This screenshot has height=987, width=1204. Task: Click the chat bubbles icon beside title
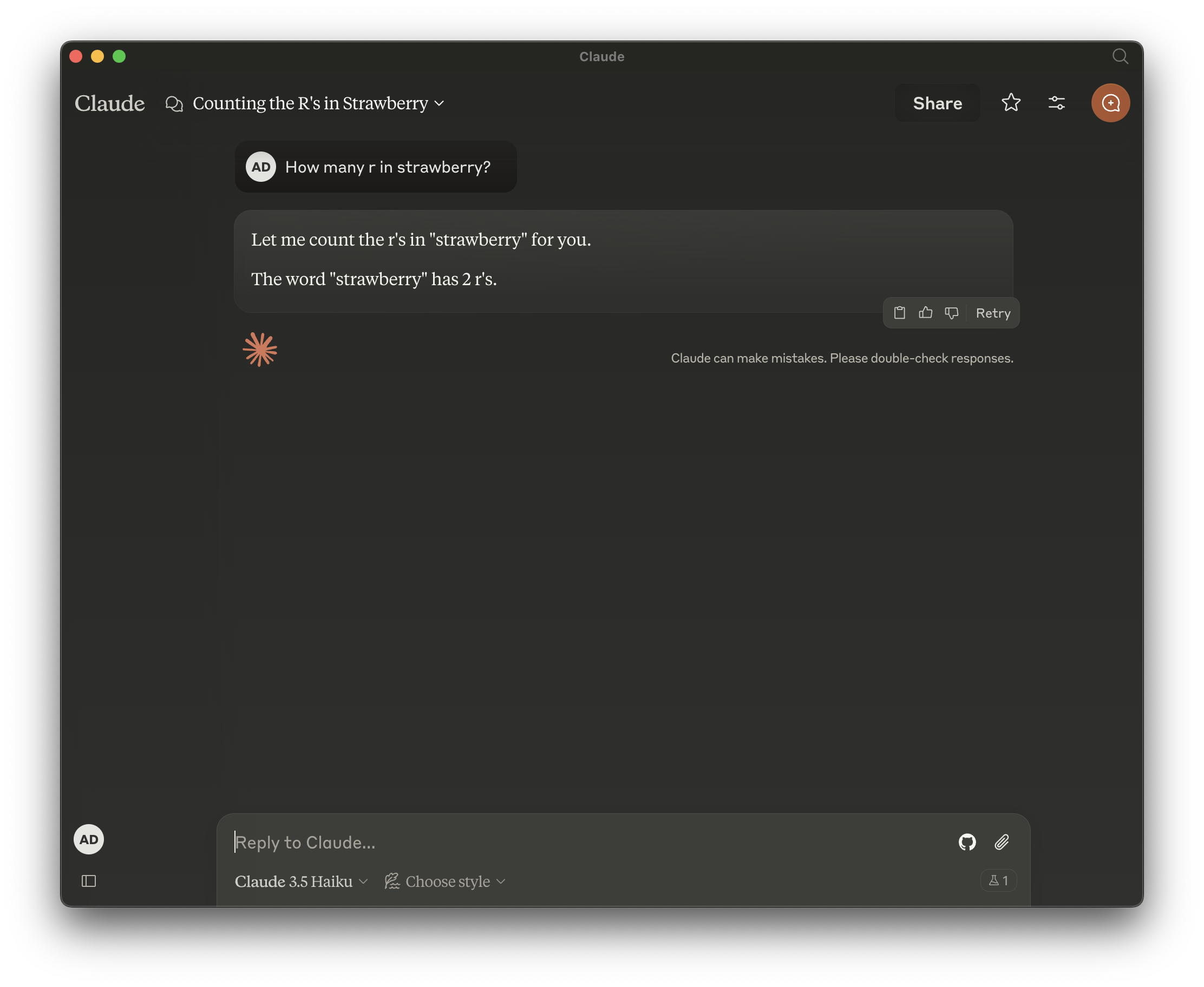(x=174, y=104)
